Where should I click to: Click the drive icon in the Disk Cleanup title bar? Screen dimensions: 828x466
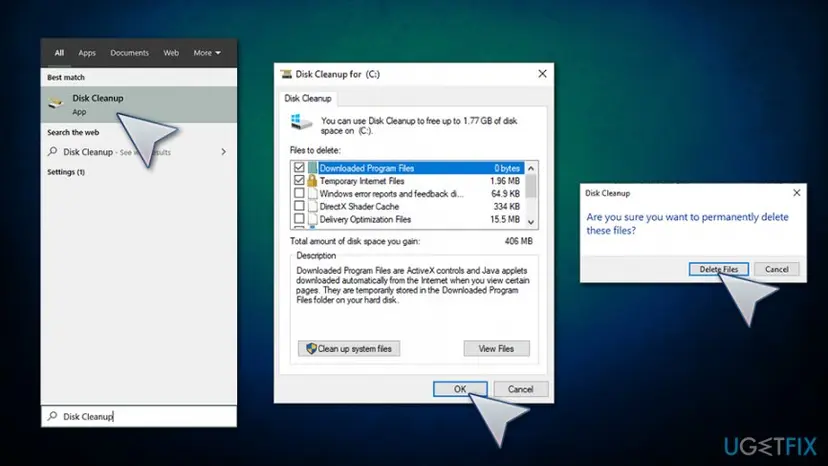click(x=286, y=74)
